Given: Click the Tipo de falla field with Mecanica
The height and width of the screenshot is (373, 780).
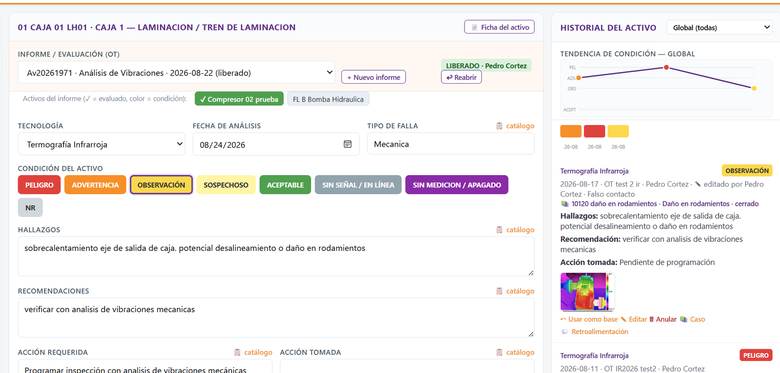Looking at the screenshot, I should click(451, 144).
